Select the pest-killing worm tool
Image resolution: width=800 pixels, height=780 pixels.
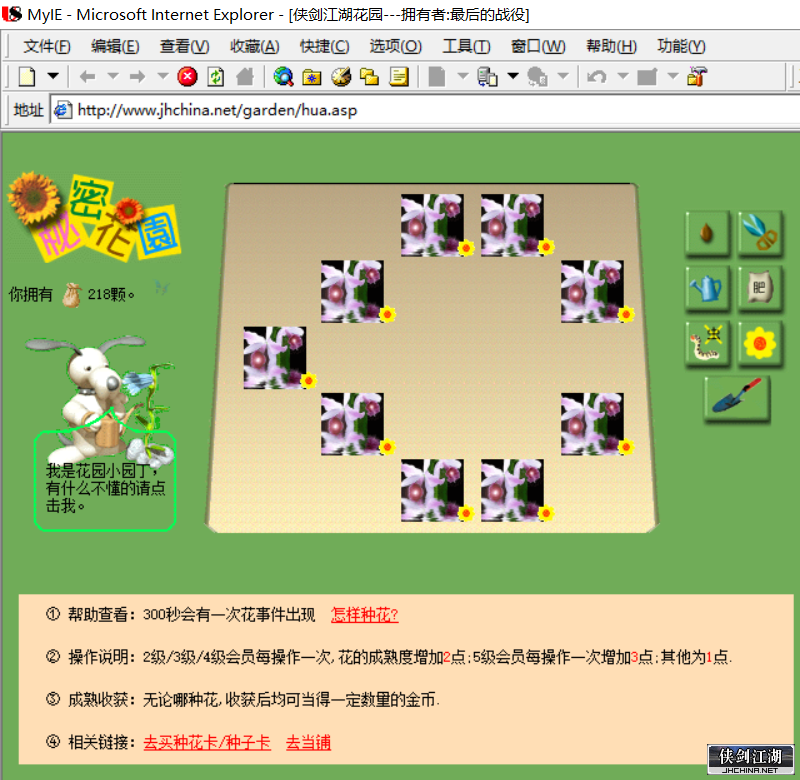707,343
